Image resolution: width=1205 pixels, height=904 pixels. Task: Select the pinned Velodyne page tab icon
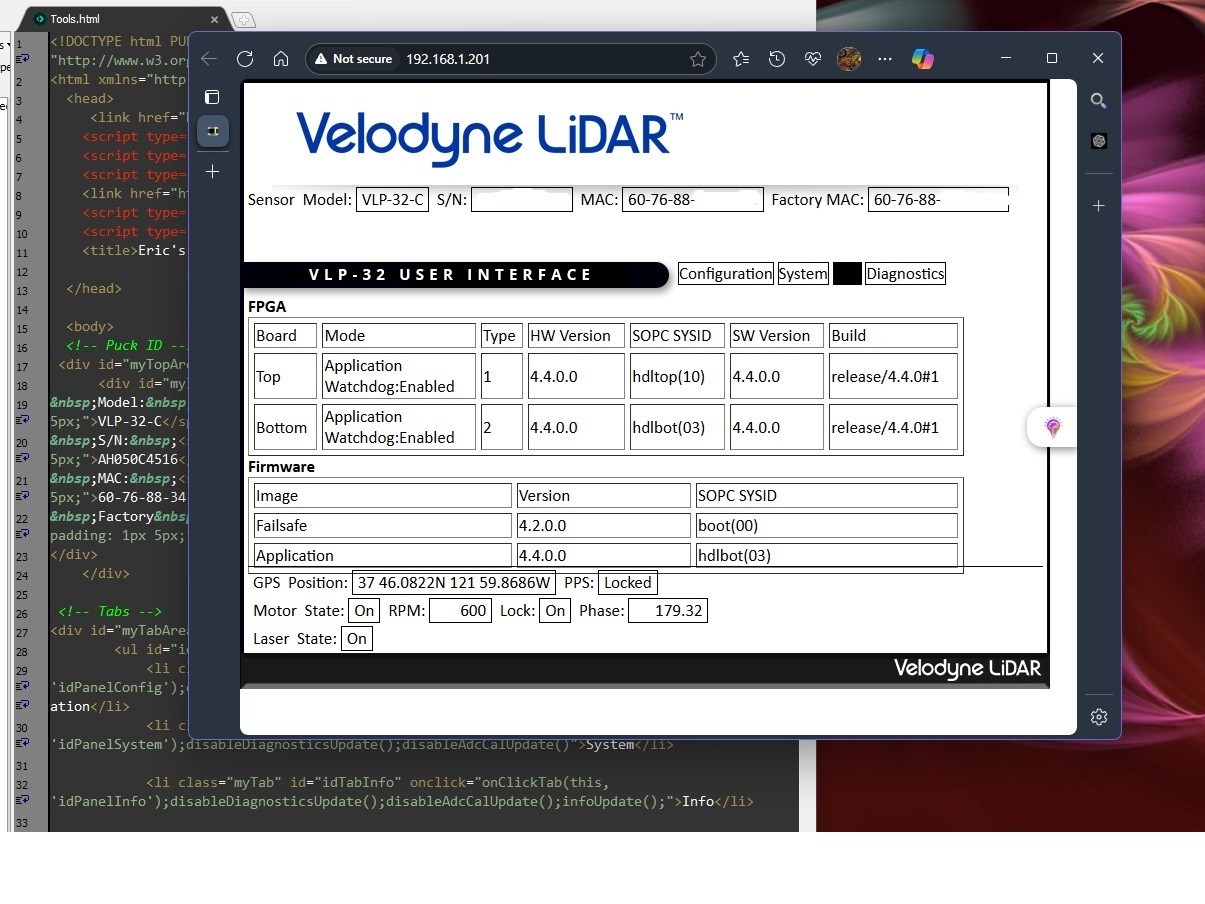212,132
